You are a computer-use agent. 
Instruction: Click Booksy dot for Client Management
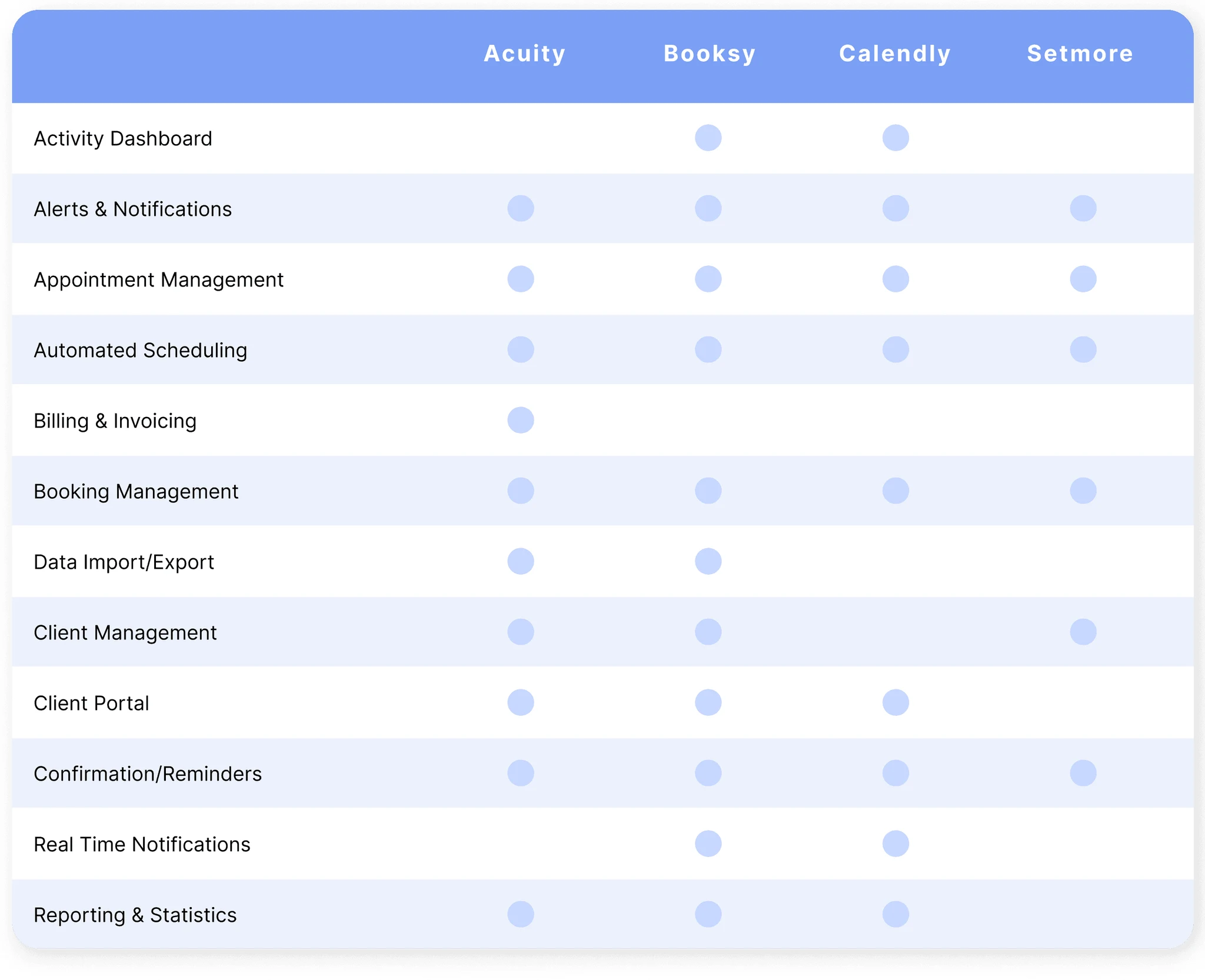(708, 632)
